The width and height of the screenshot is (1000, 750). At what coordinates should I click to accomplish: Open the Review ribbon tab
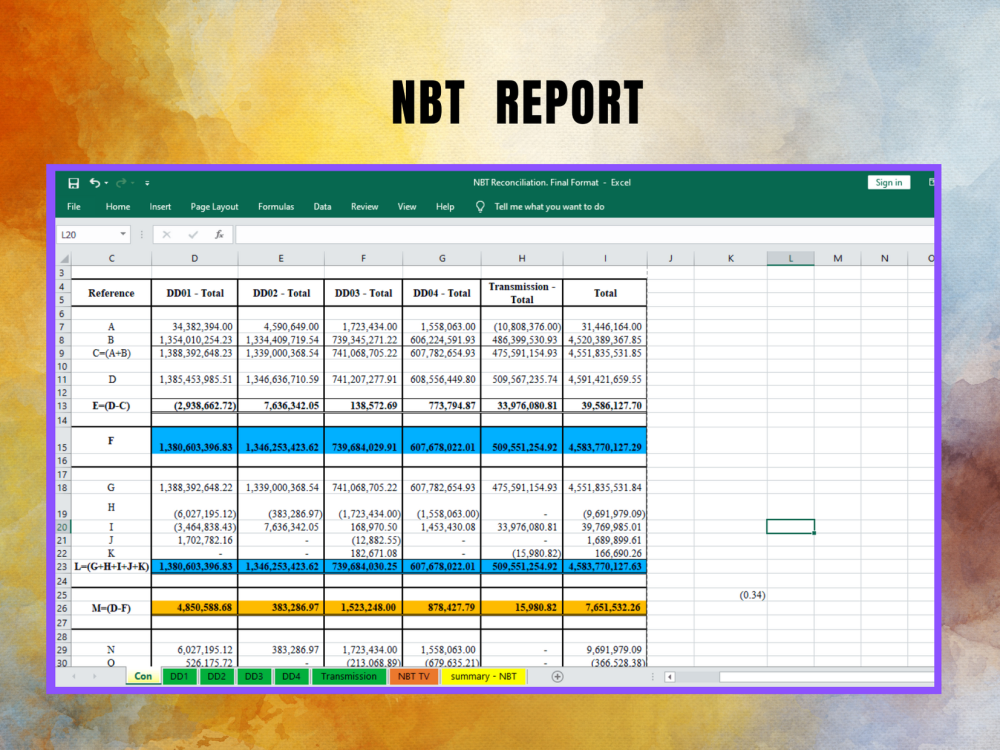pos(364,207)
